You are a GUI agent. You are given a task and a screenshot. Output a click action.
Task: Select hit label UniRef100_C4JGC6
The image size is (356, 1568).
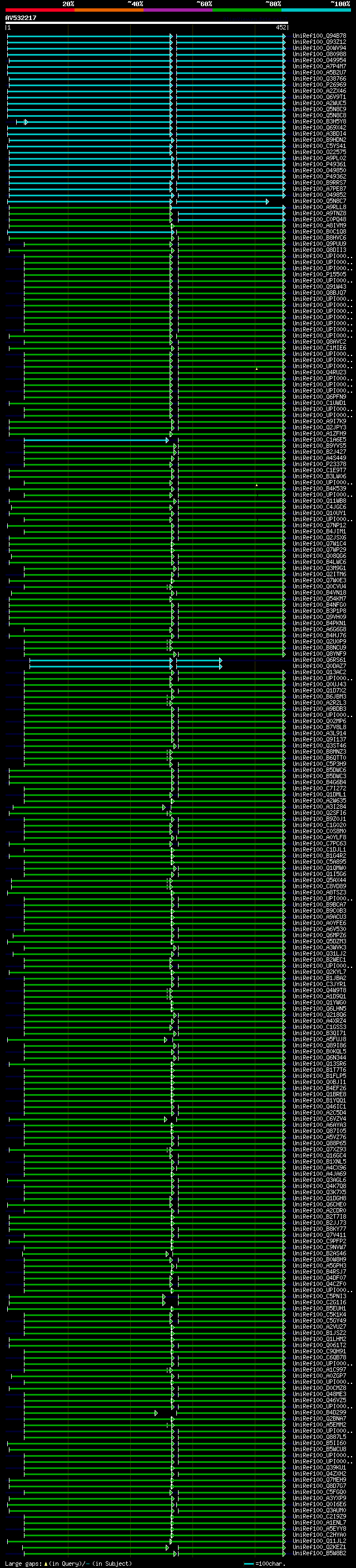(x=319, y=507)
